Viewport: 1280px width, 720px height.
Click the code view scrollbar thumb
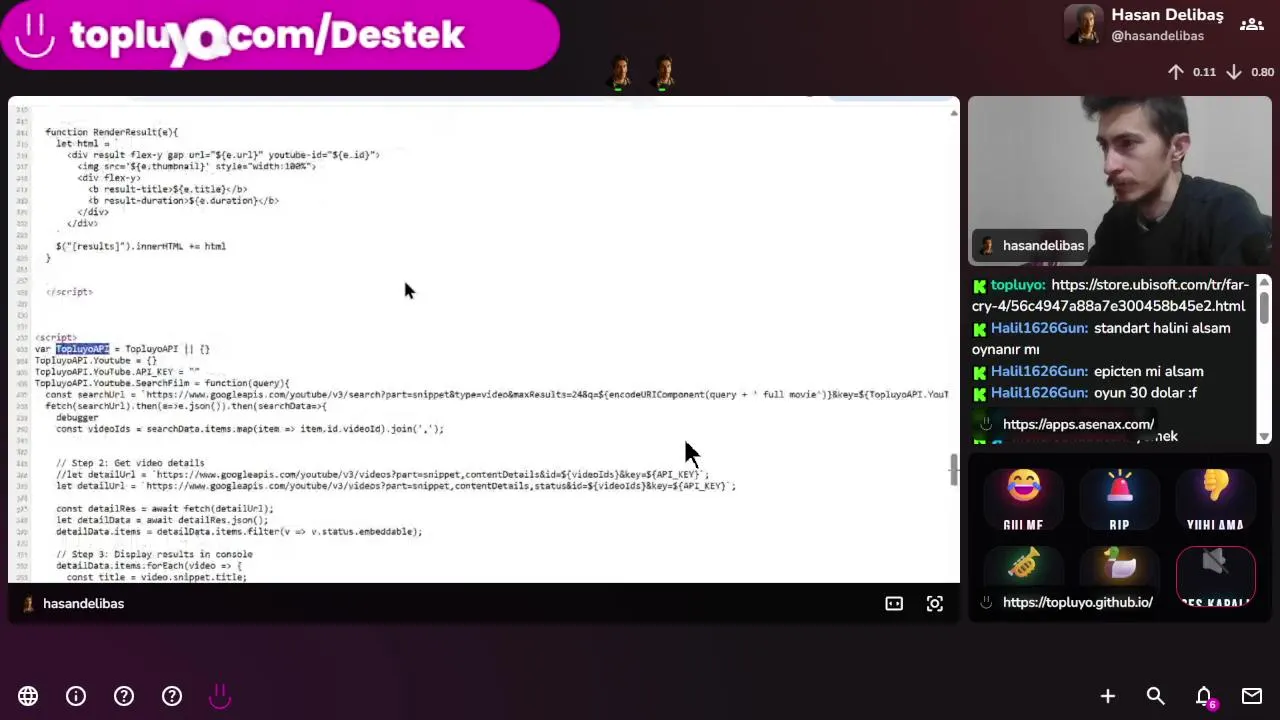tap(954, 470)
